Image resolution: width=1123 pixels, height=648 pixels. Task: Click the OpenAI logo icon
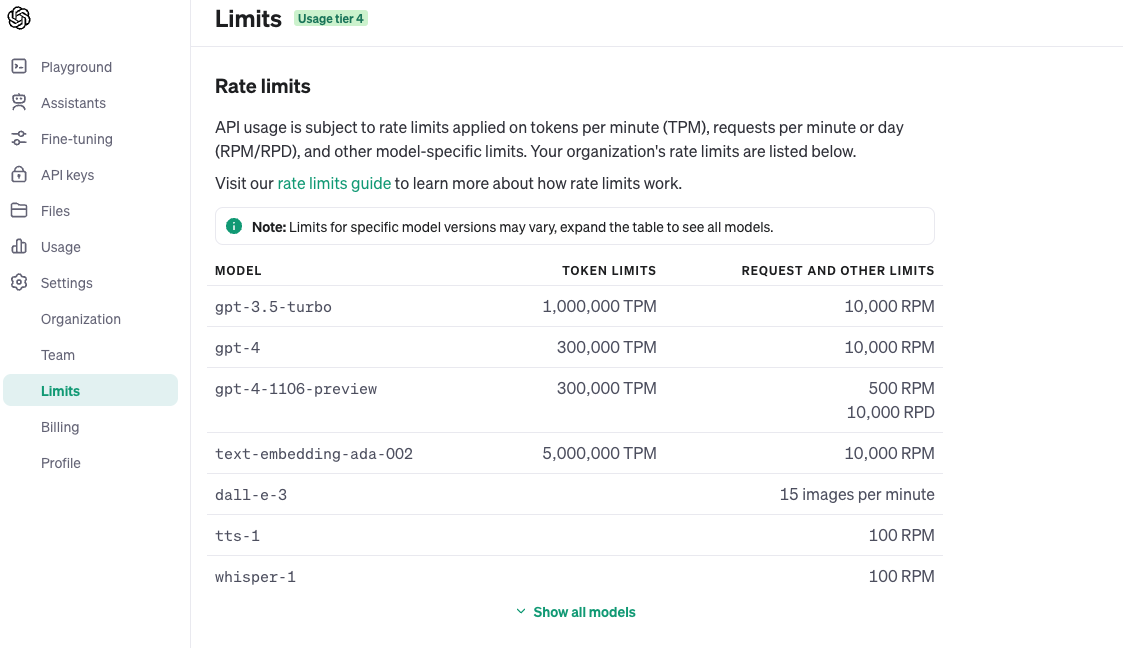(19, 18)
